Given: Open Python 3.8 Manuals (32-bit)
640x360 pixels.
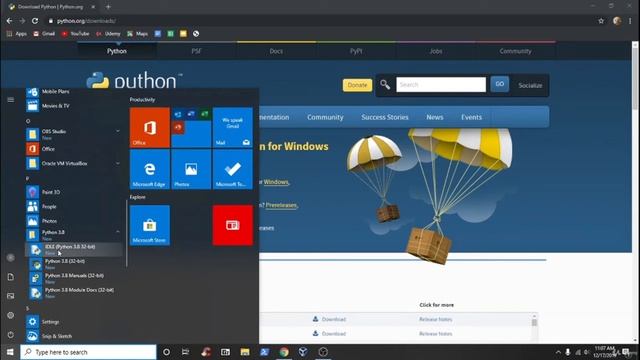Looking at the screenshot, I should [x=74, y=278].
